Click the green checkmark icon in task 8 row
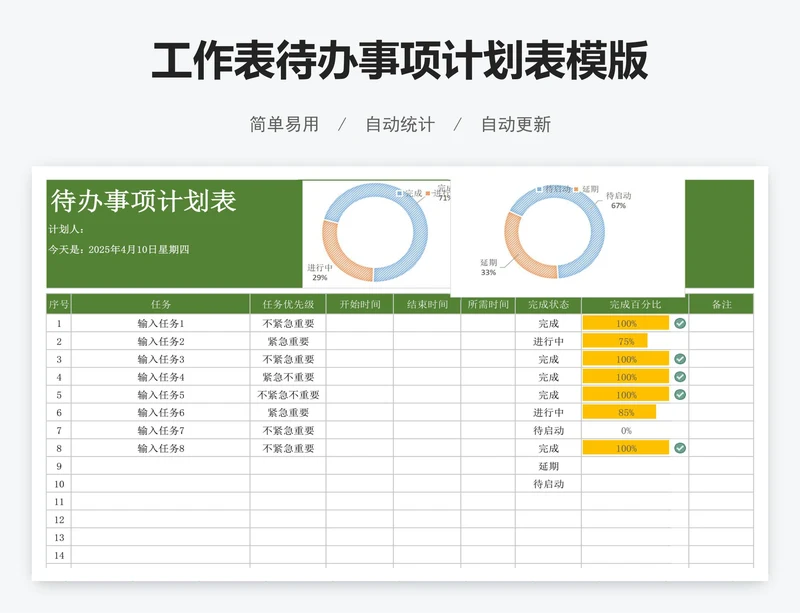Viewport: 800px width, 613px height. tap(680, 448)
